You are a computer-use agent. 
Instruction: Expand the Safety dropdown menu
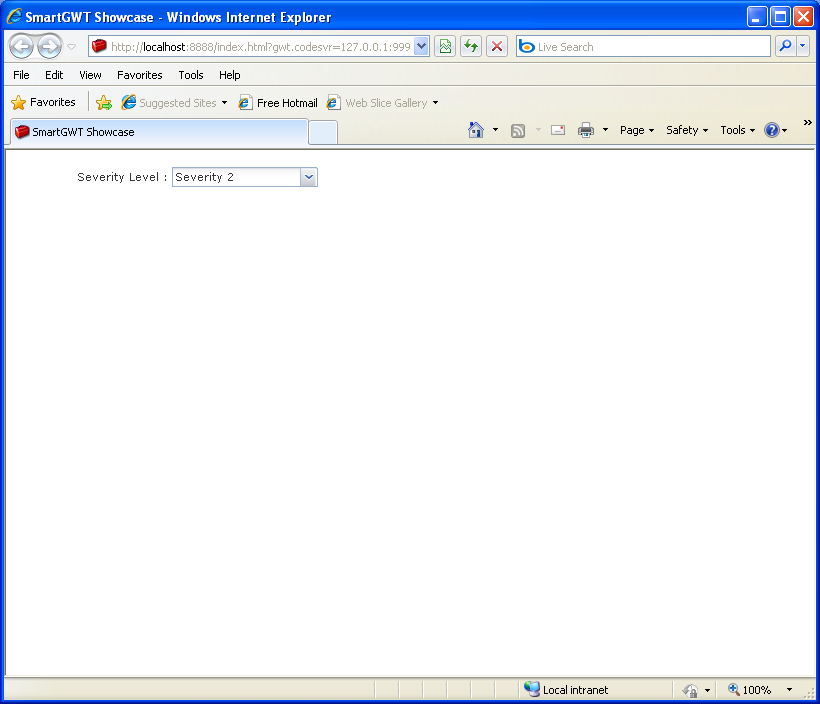tap(687, 130)
